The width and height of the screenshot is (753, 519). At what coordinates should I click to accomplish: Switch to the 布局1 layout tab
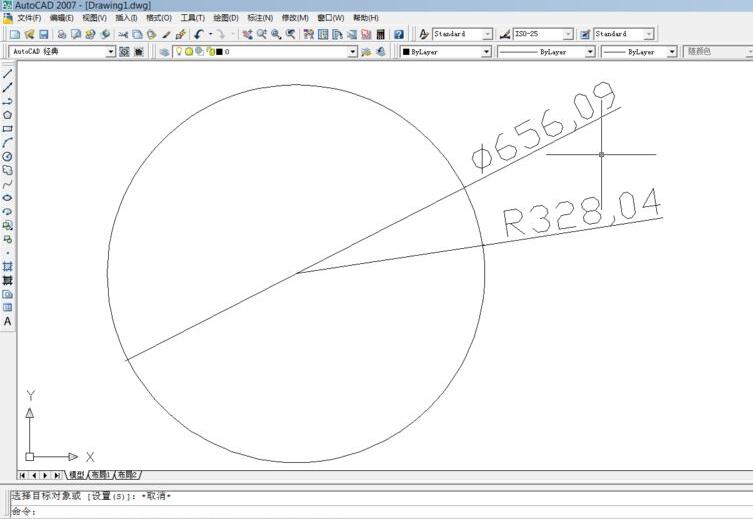pos(101,475)
